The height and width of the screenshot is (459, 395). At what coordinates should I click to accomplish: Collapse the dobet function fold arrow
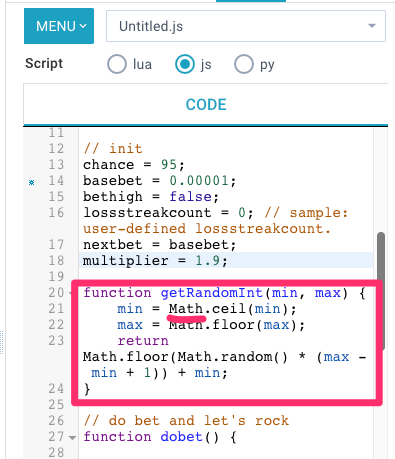(73, 437)
